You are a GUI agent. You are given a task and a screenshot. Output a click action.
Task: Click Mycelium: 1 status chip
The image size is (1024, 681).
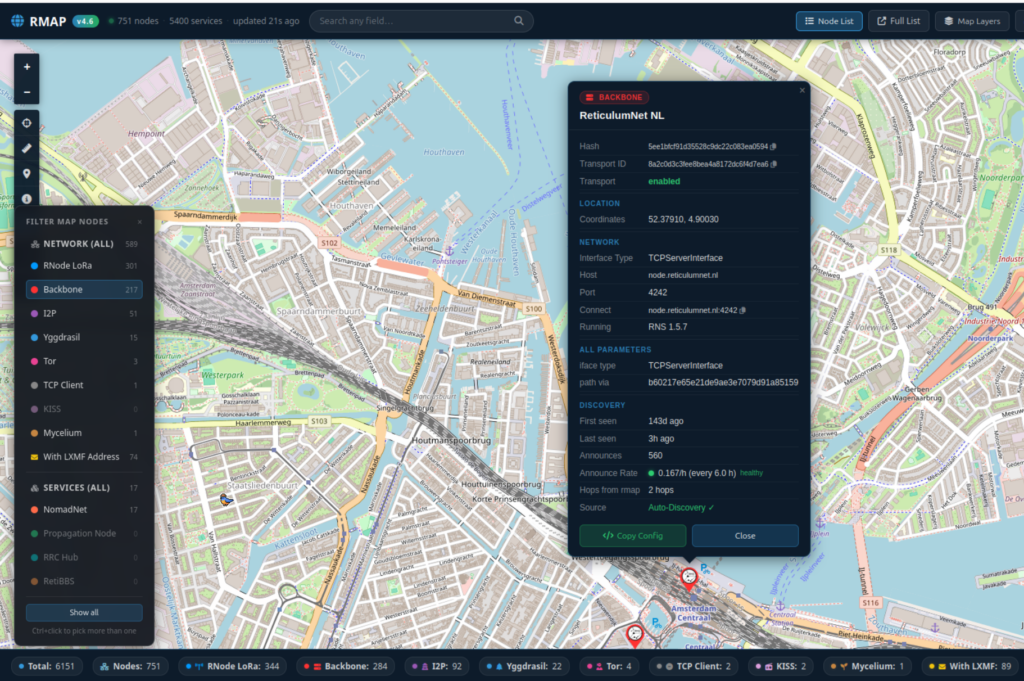[x=867, y=667]
